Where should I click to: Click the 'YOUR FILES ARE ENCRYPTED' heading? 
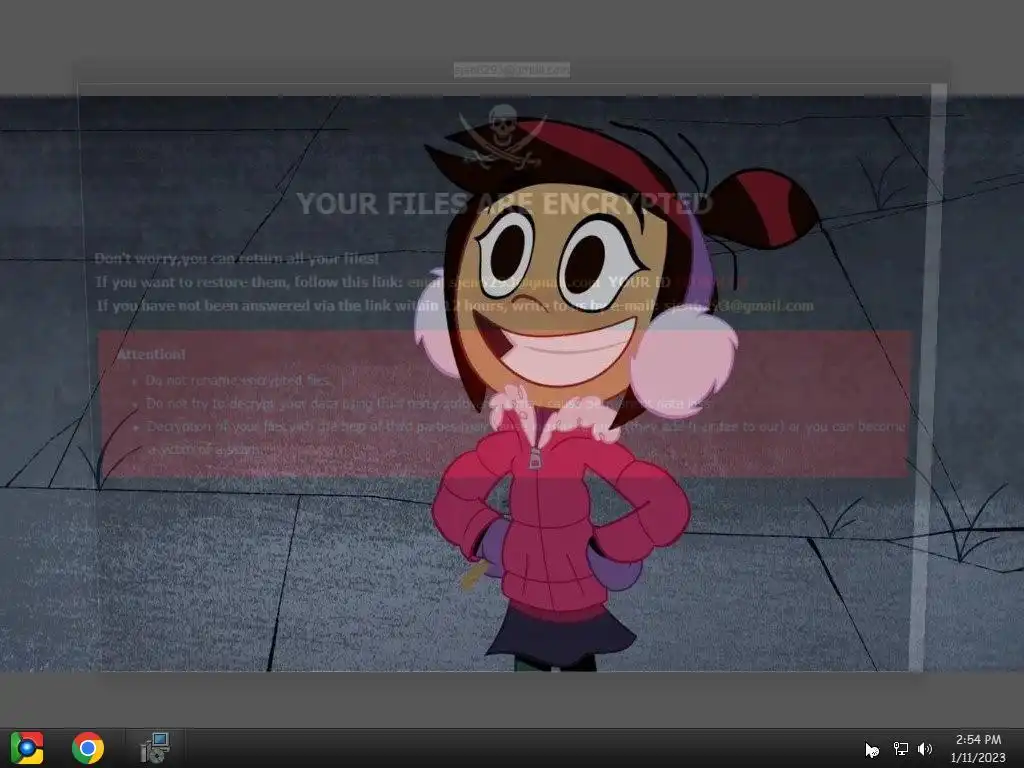coord(504,204)
